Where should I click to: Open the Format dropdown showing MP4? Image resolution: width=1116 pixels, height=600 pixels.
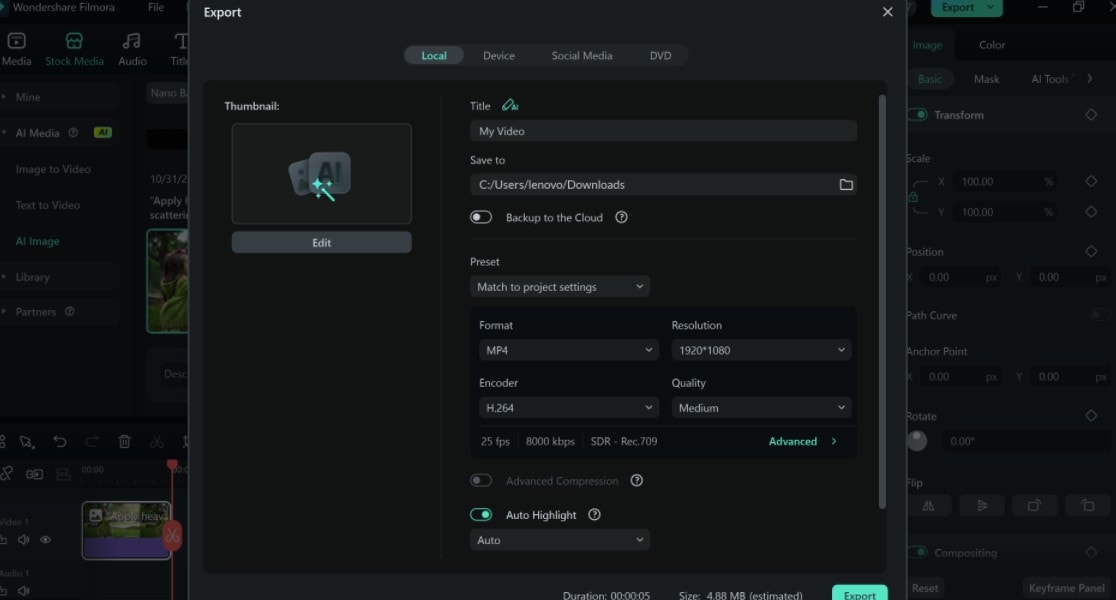point(567,350)
